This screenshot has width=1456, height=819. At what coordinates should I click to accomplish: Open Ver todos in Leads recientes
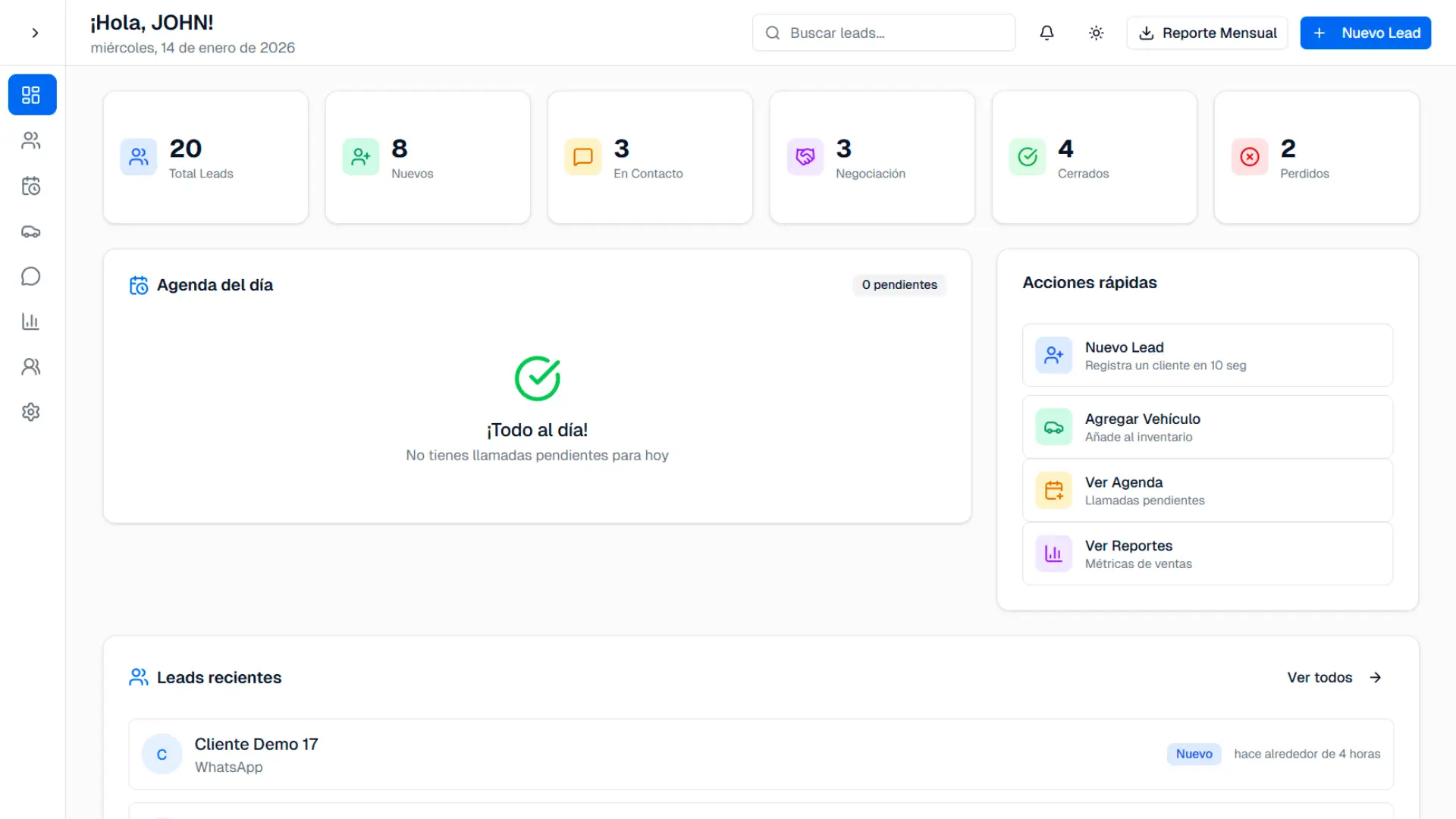[1333, 677]
